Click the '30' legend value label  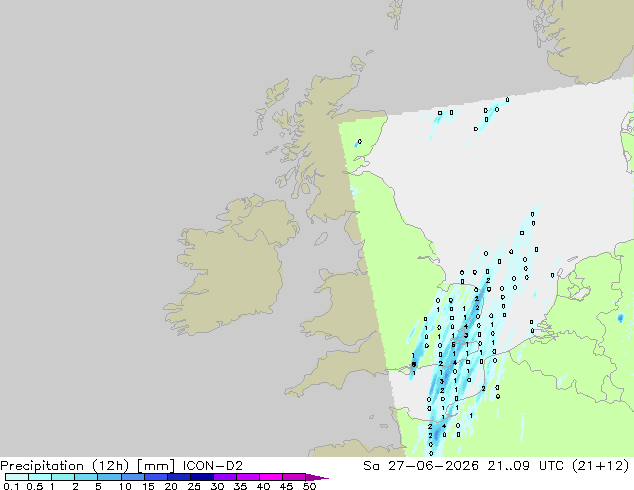[x=217, y=486]
